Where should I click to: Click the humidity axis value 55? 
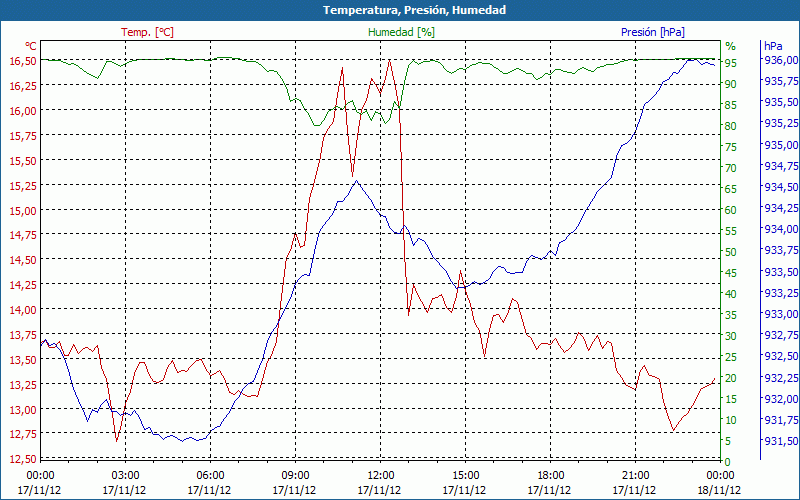(731, 231)
